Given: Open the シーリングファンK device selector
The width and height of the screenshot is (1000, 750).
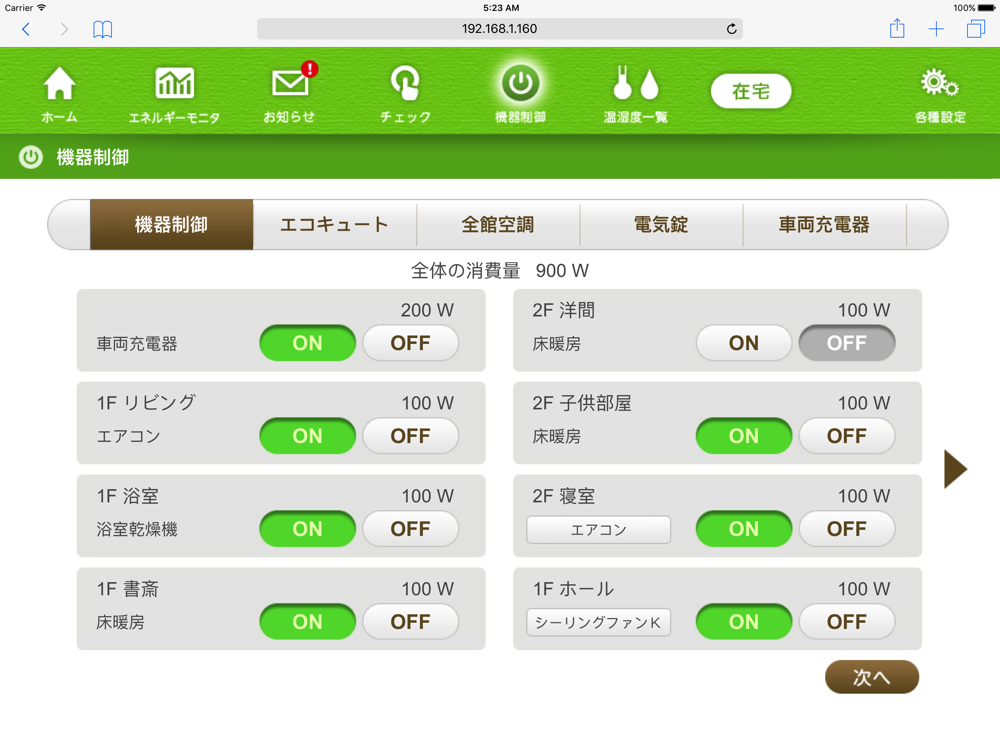Looking at the screenshot, I should (x=598, y=622).
